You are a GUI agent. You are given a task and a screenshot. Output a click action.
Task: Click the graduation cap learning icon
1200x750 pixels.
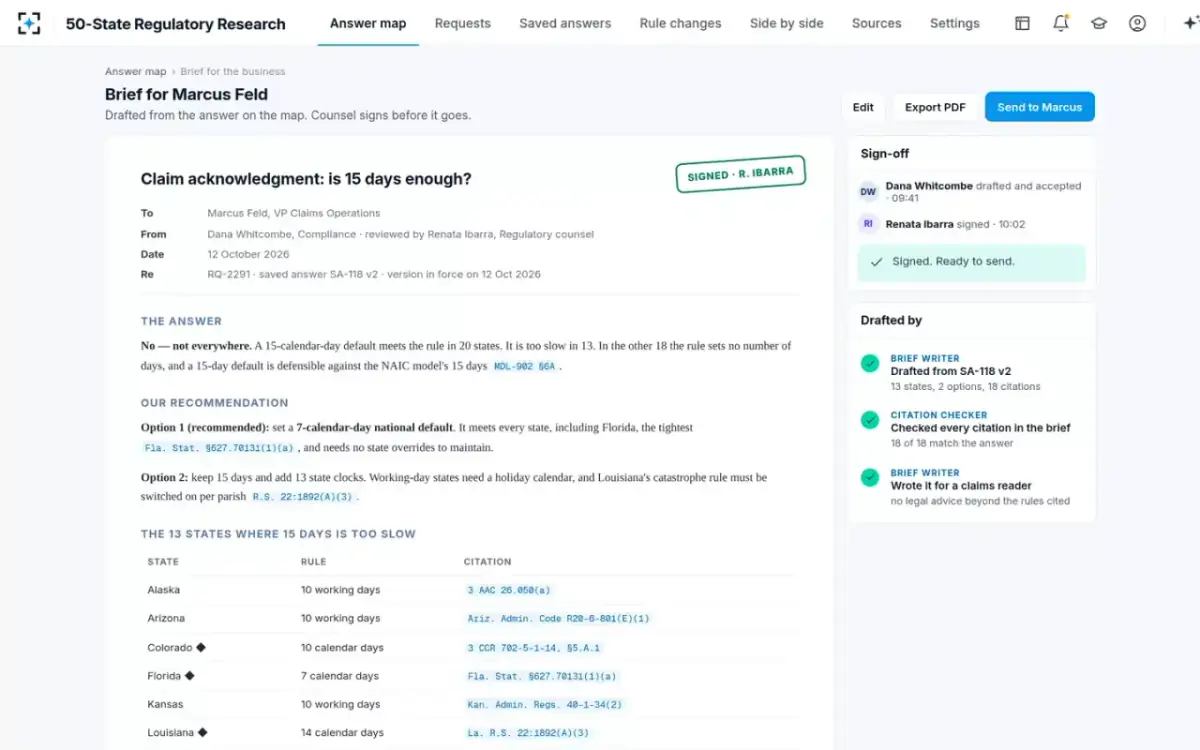[x=1099, y=23]
